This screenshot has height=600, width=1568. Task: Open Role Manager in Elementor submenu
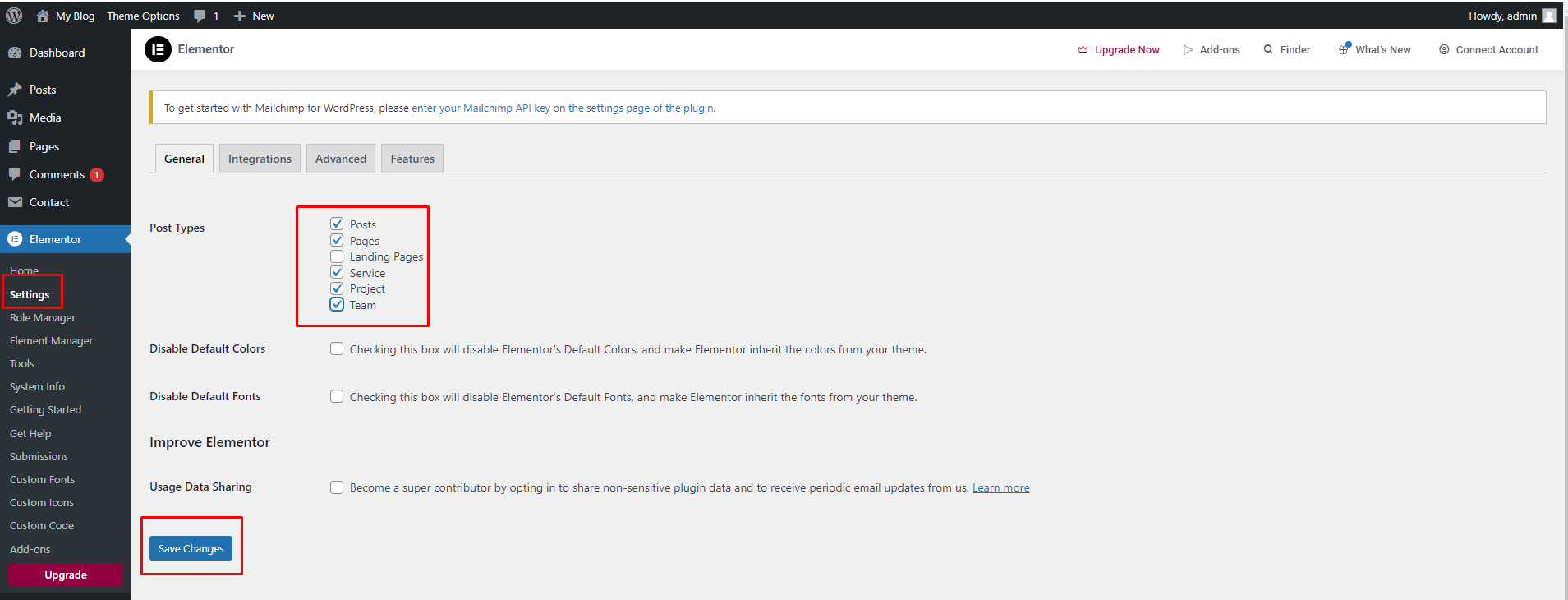pyautogui.click(x=43, y=317)
